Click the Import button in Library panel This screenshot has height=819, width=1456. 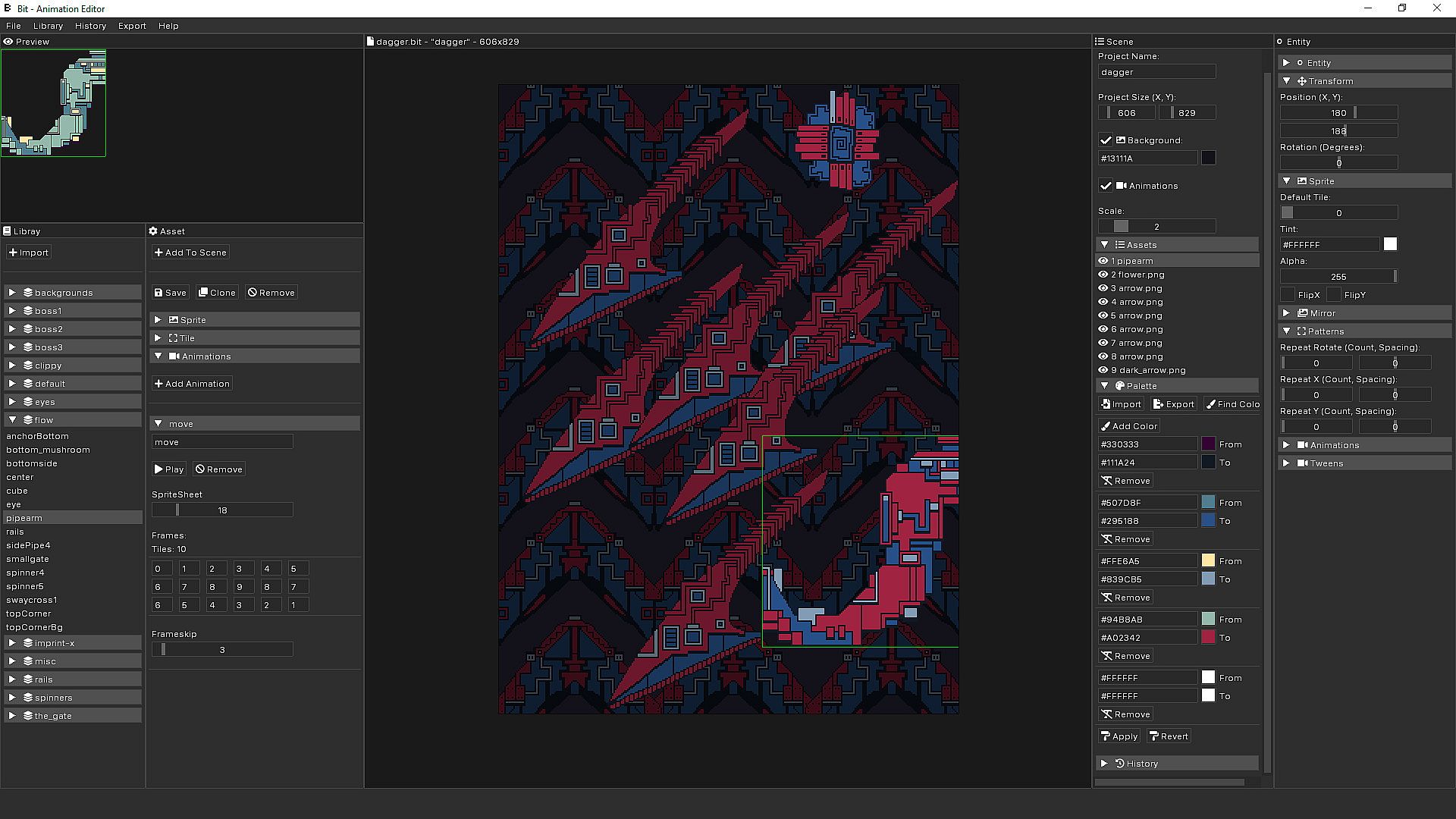pos(29,253)
